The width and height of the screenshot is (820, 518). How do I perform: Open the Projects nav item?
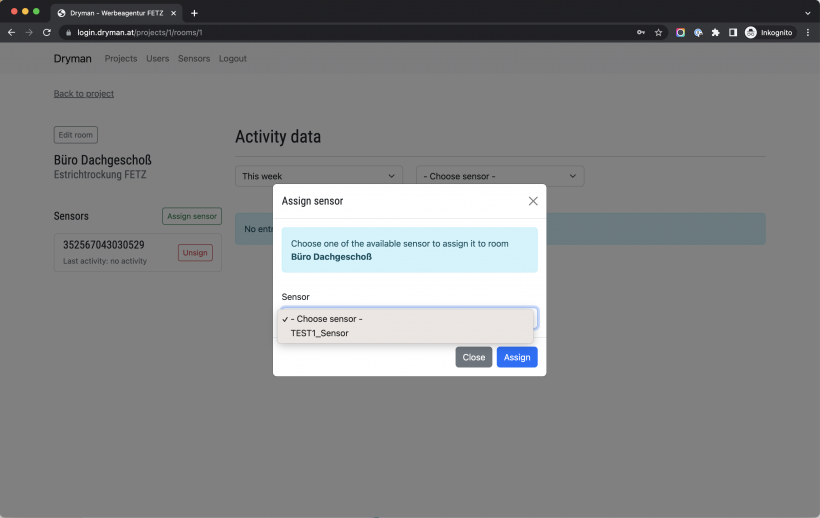121,59
